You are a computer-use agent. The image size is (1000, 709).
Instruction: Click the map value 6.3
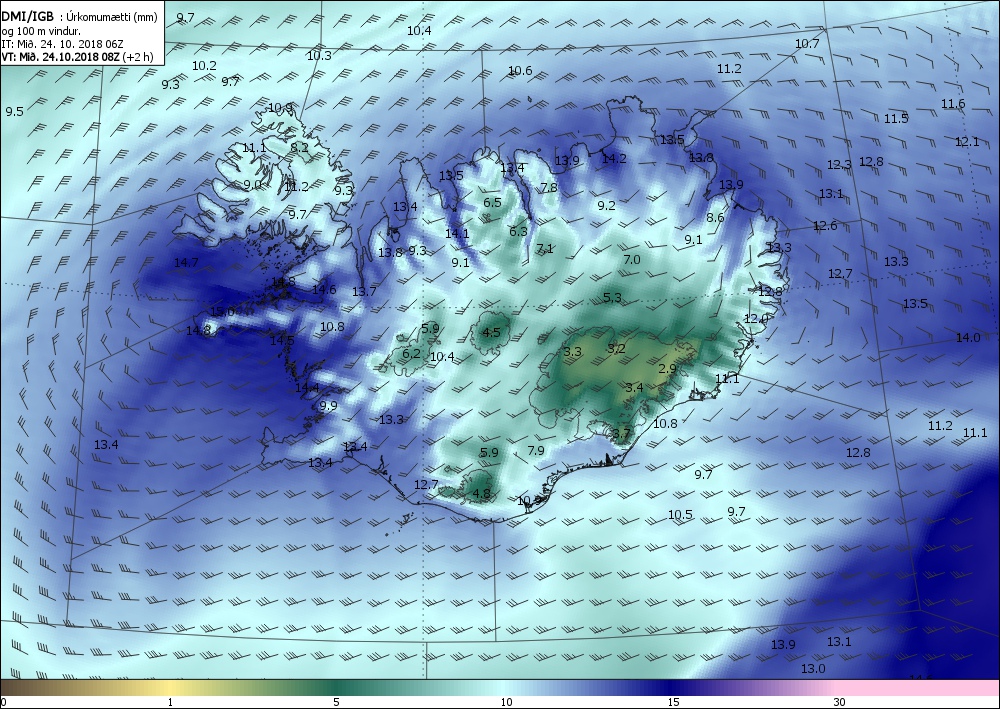[518, 231]
